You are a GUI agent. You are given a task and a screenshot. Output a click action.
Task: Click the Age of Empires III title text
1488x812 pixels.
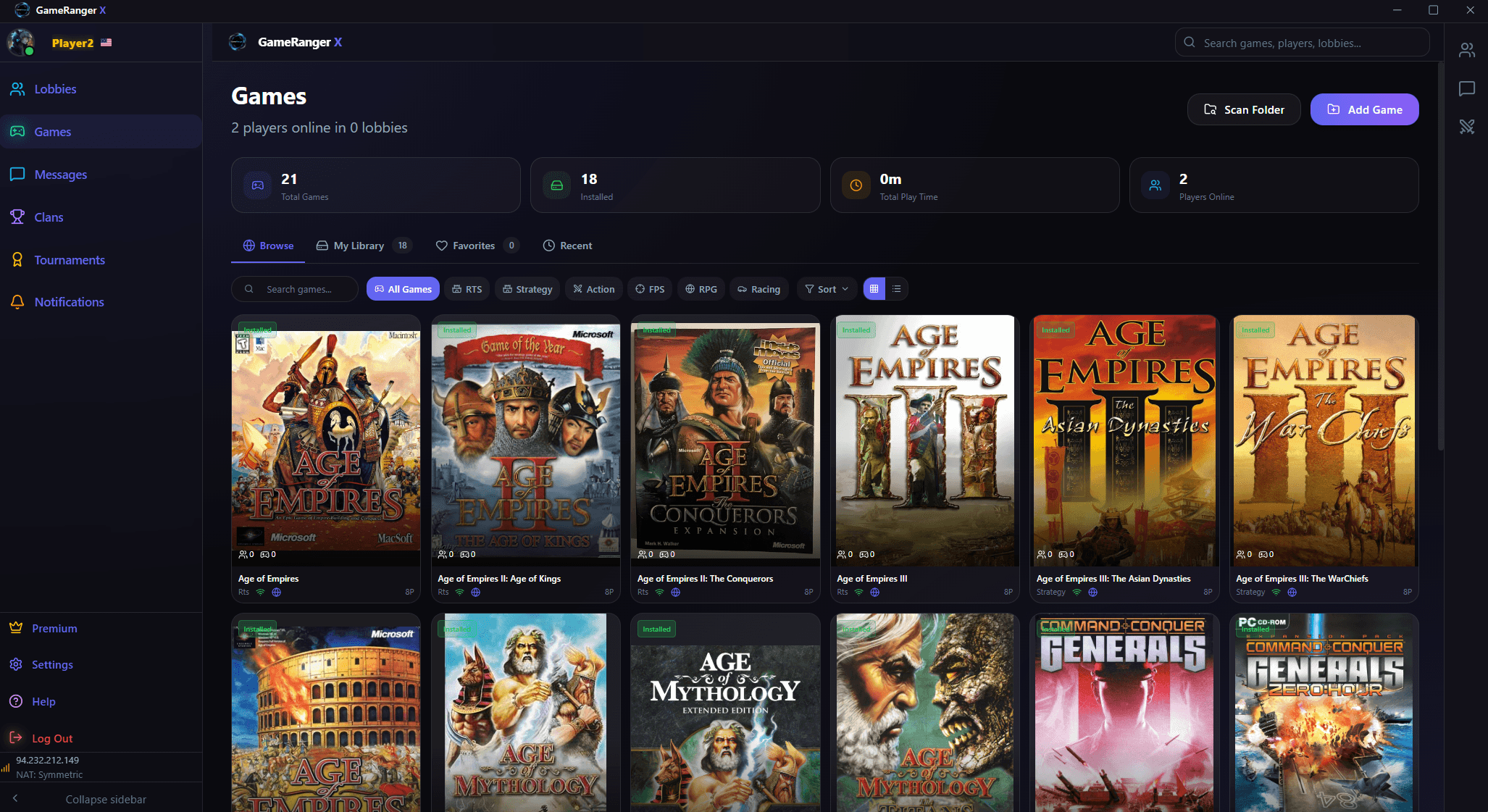872,579
